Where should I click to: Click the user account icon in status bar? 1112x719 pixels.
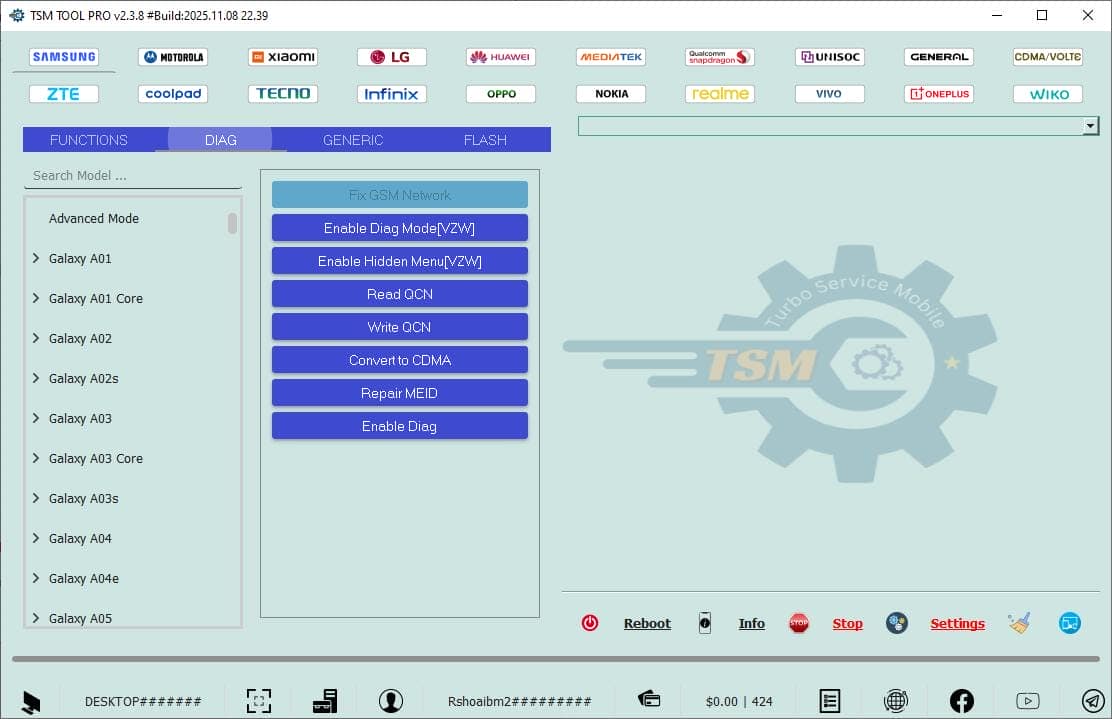click(391, 700)
